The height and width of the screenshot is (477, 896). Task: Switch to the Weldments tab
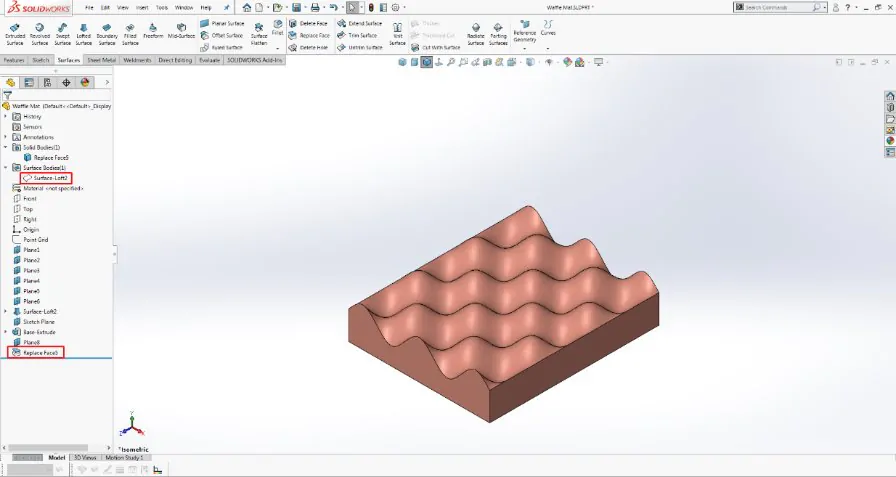(137, 60)
